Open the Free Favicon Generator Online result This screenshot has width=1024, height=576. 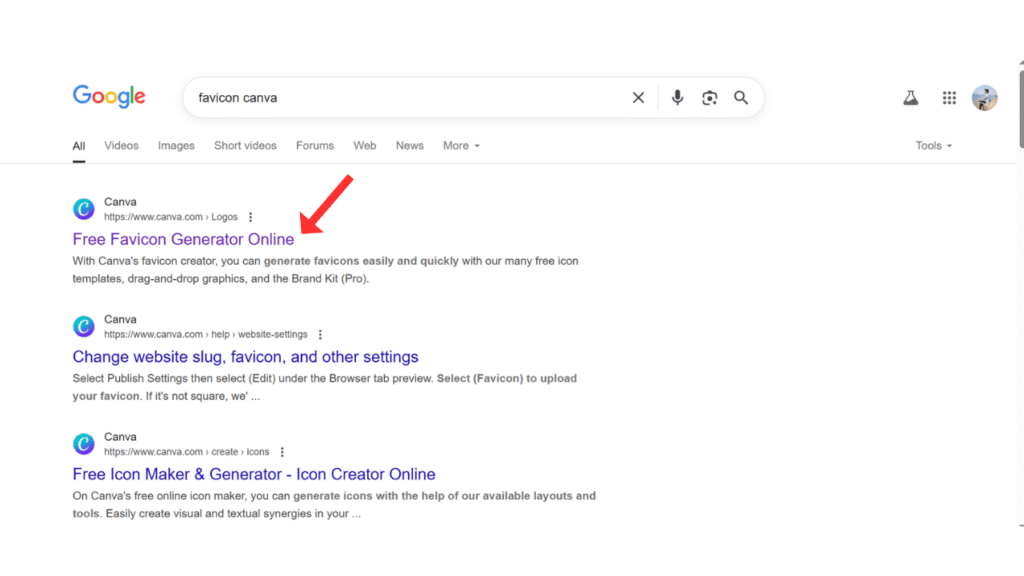[183, 239]
